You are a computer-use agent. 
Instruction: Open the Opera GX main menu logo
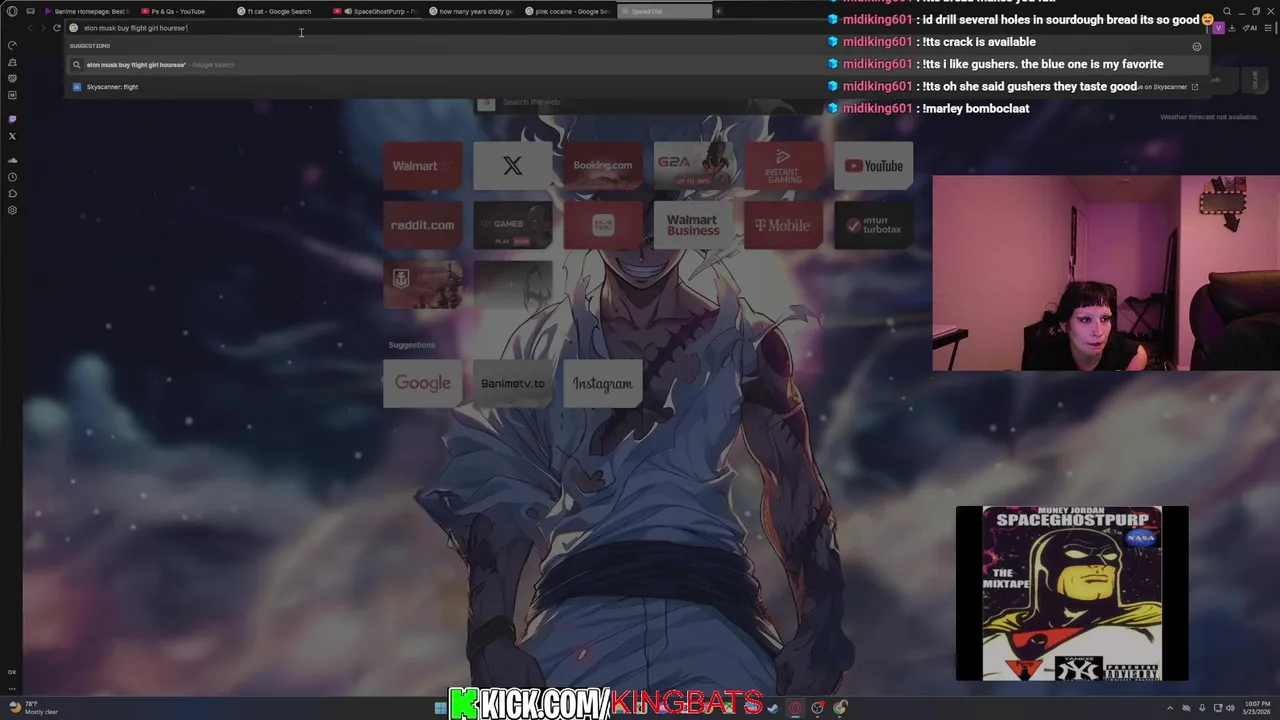pyautogui.click(x=12, y=11)
